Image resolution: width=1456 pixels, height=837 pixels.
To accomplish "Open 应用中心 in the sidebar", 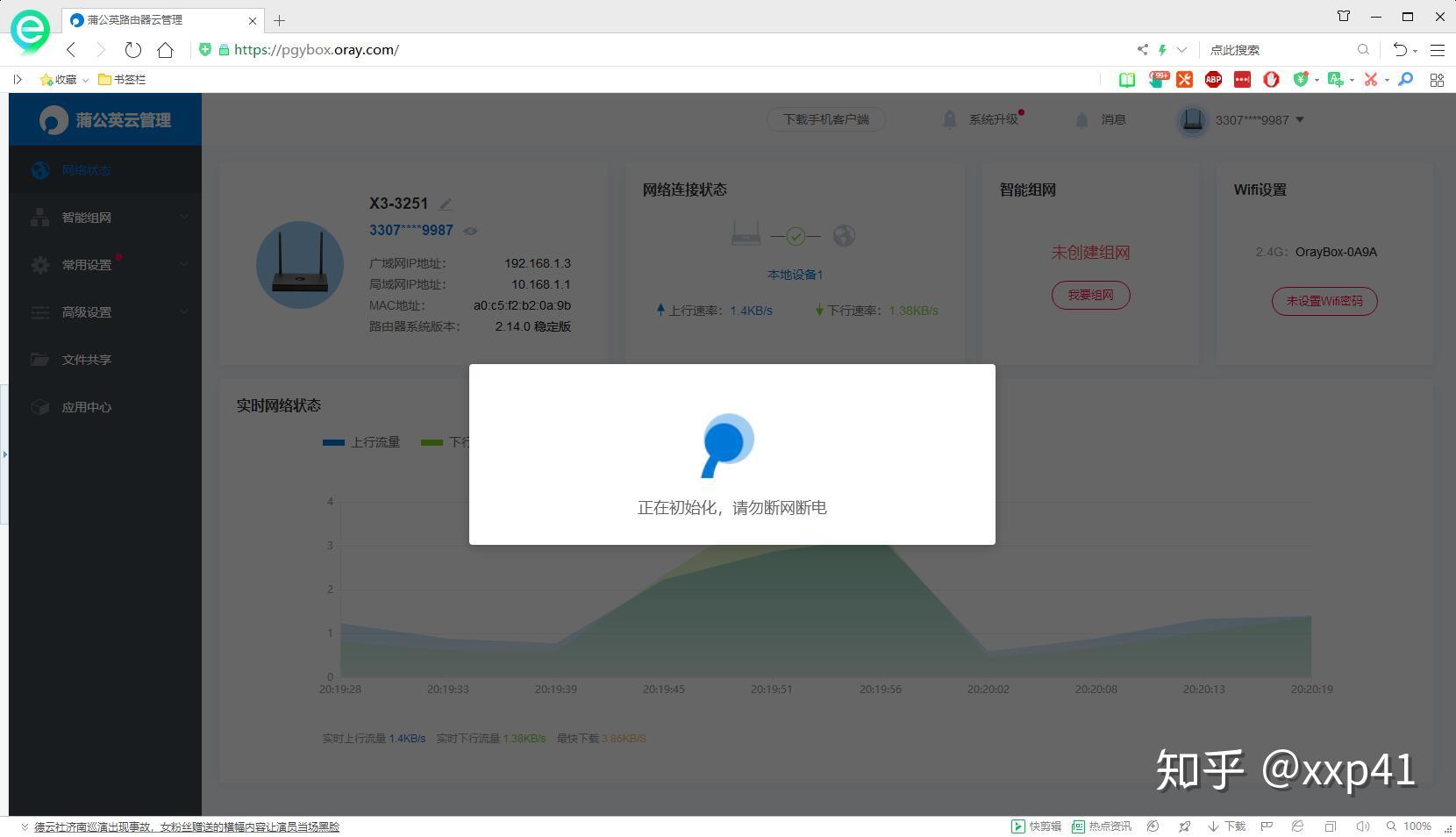I will 105,407.
